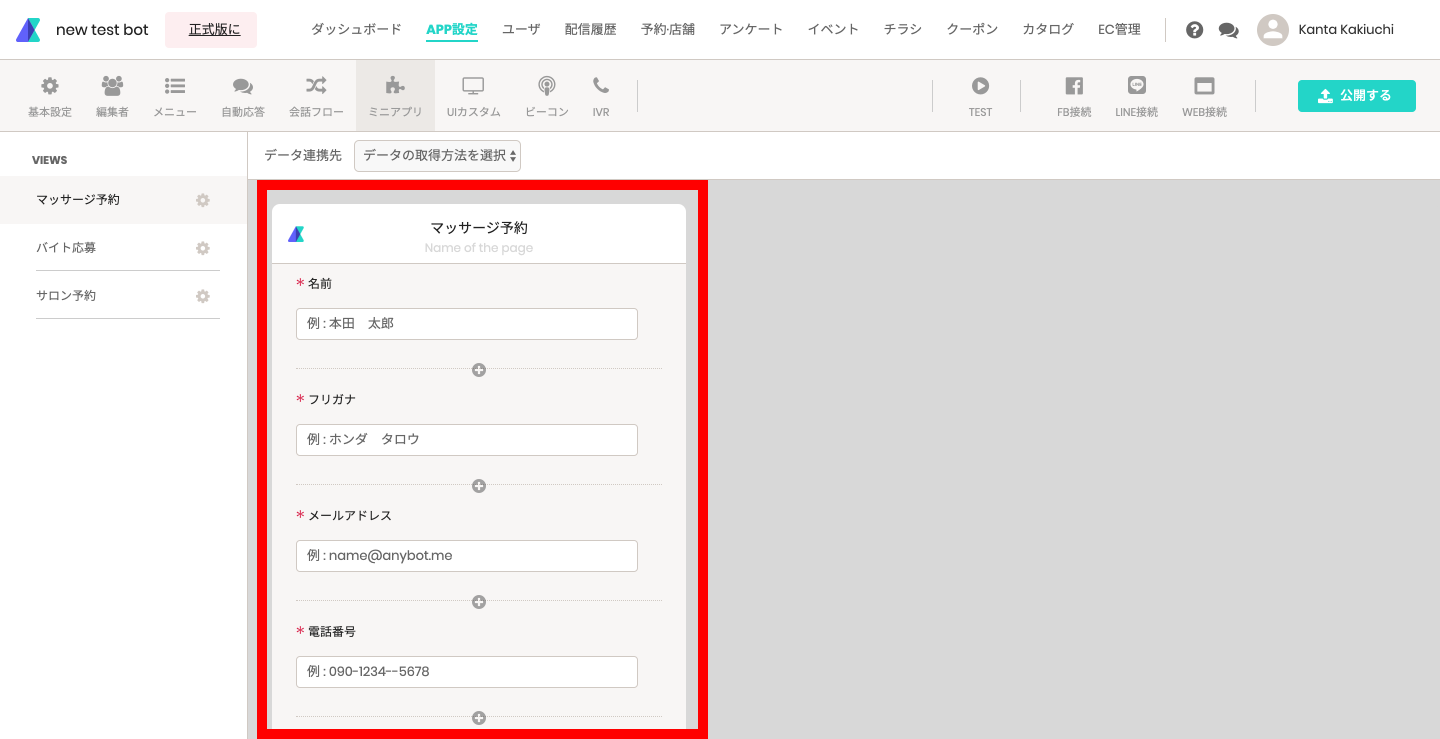1440x739 pixels.
Task: Open 自動応答 chat bubbles icon
Action: coord(243,86)
